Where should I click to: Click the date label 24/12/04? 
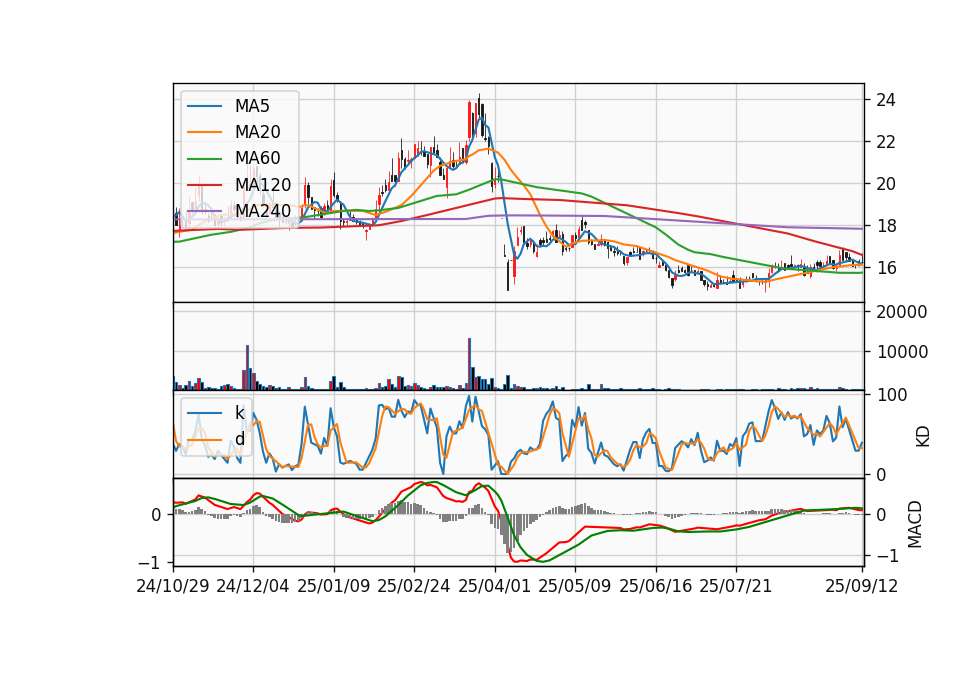pyautogui.click(x=253, y=586)
